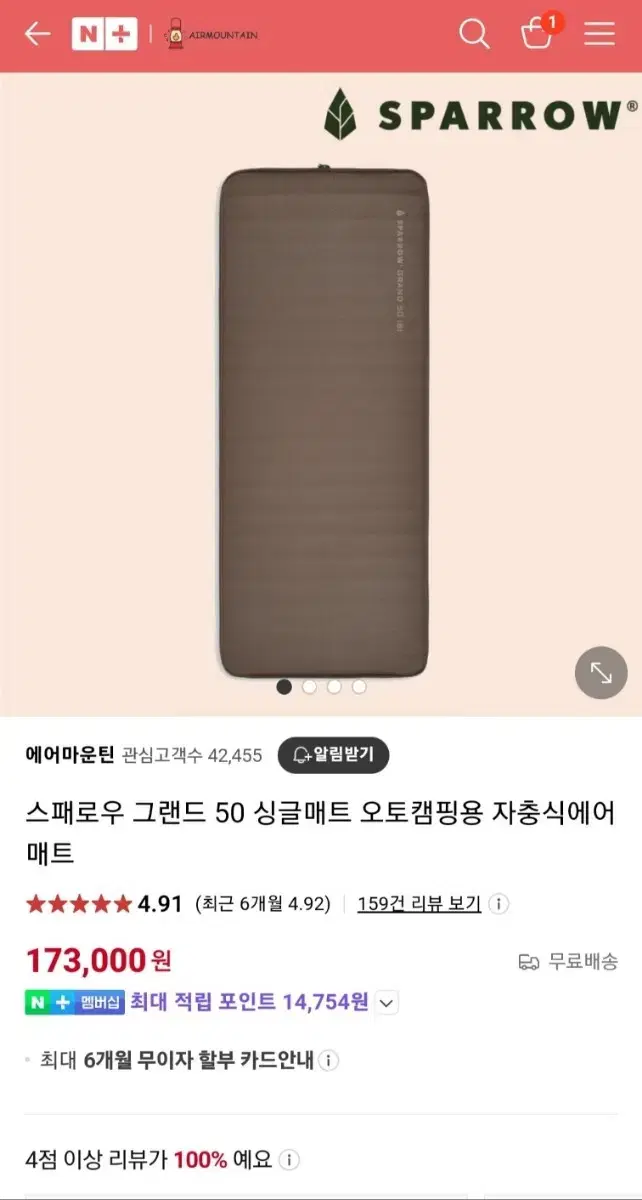Screen dimensions: 642x1200
Task: Open search with the magnifier icon
Action: click(474, 34)
